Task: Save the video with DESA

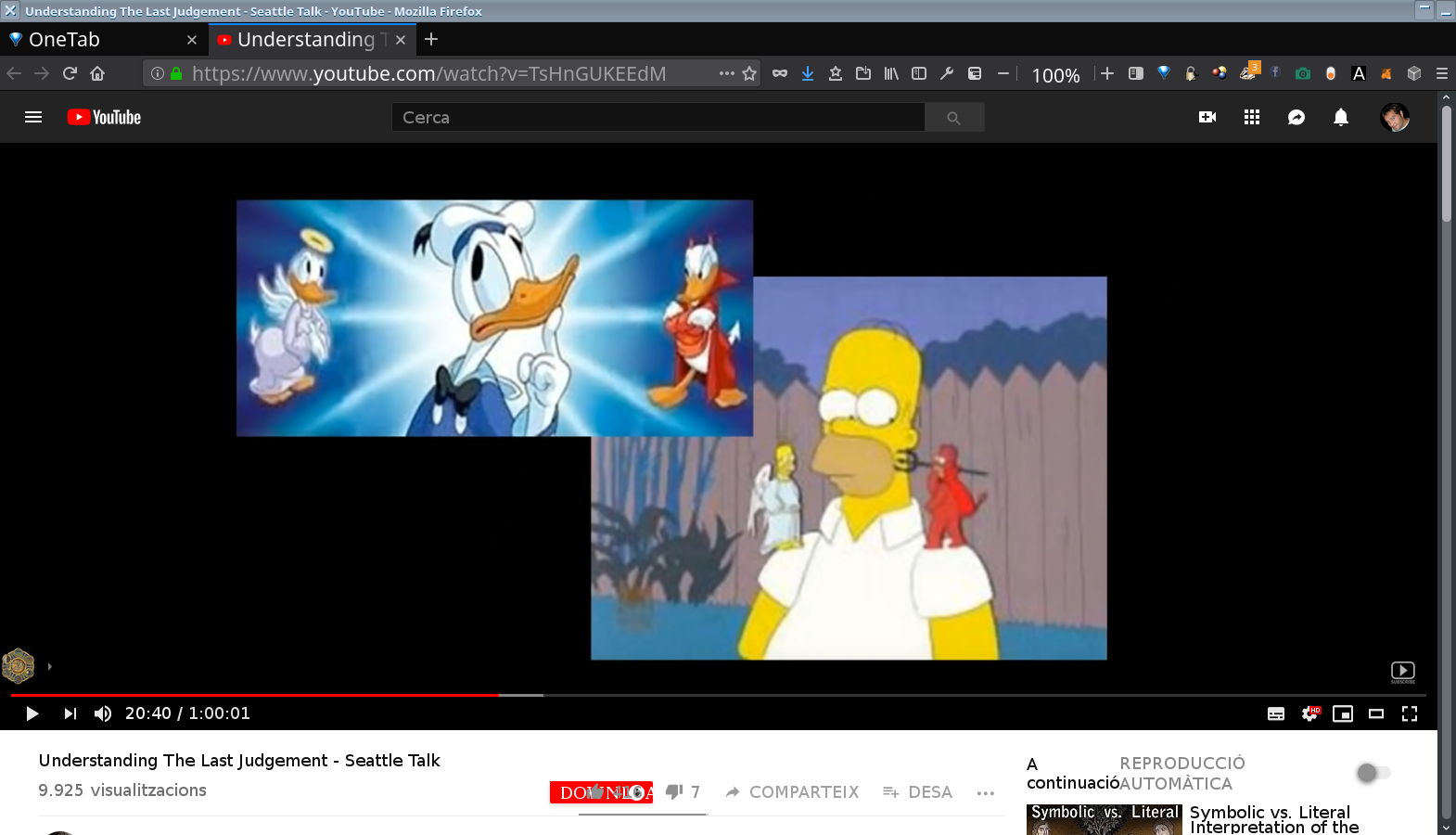Action: (918, 791)
